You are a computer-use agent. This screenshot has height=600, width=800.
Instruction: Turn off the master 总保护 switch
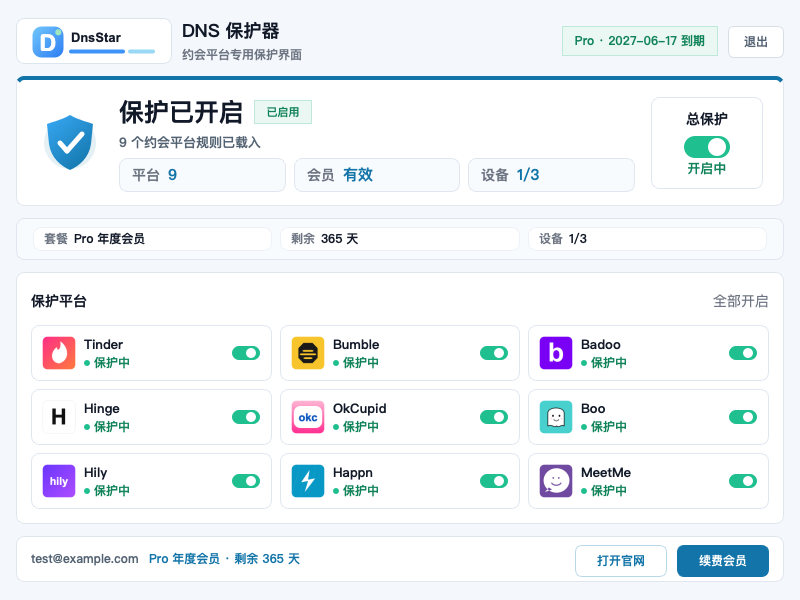(707, 147)
